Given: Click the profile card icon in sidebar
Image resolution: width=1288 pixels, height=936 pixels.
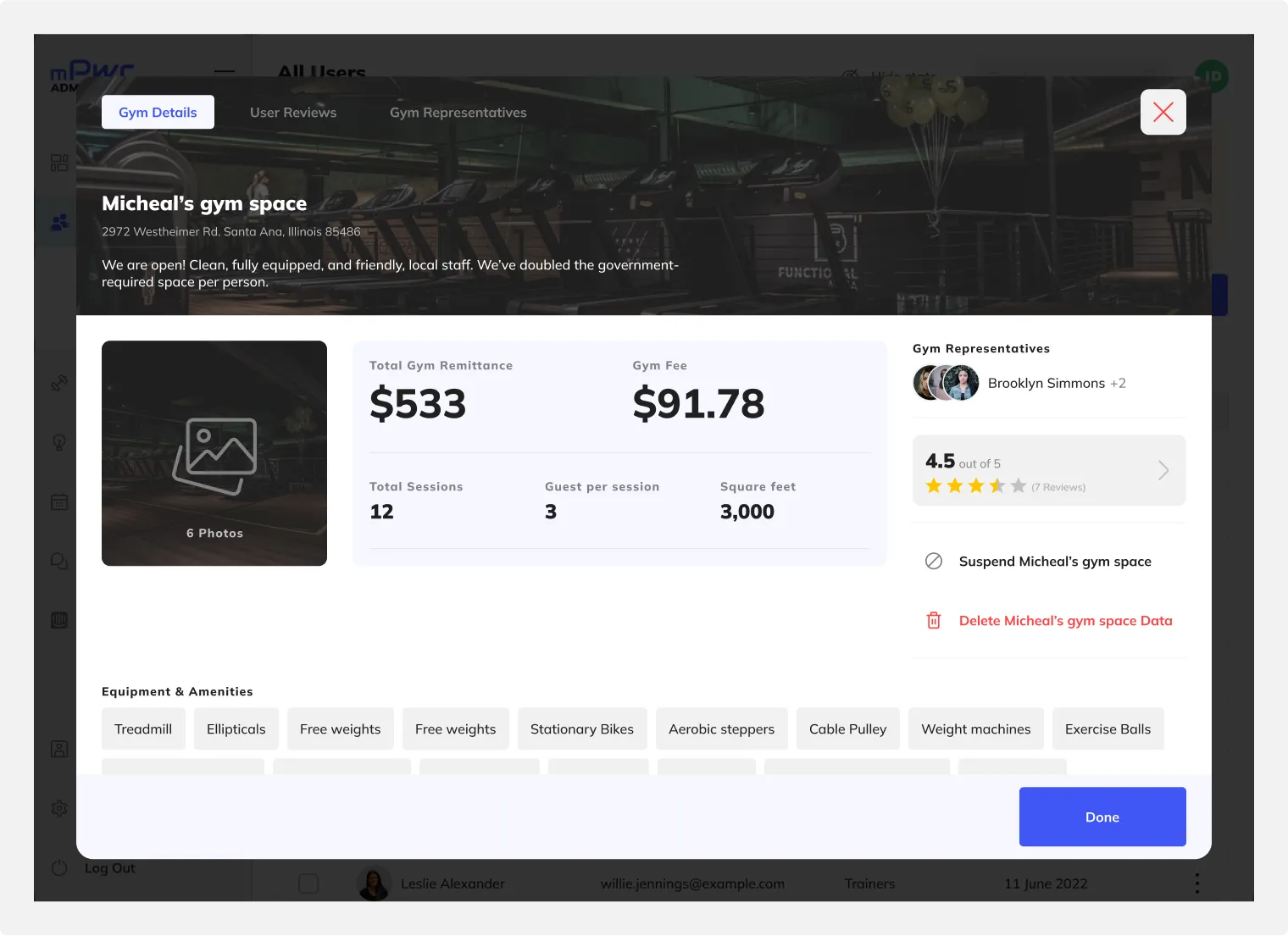Looking at the screenshot, I should (x=59, y=749).
